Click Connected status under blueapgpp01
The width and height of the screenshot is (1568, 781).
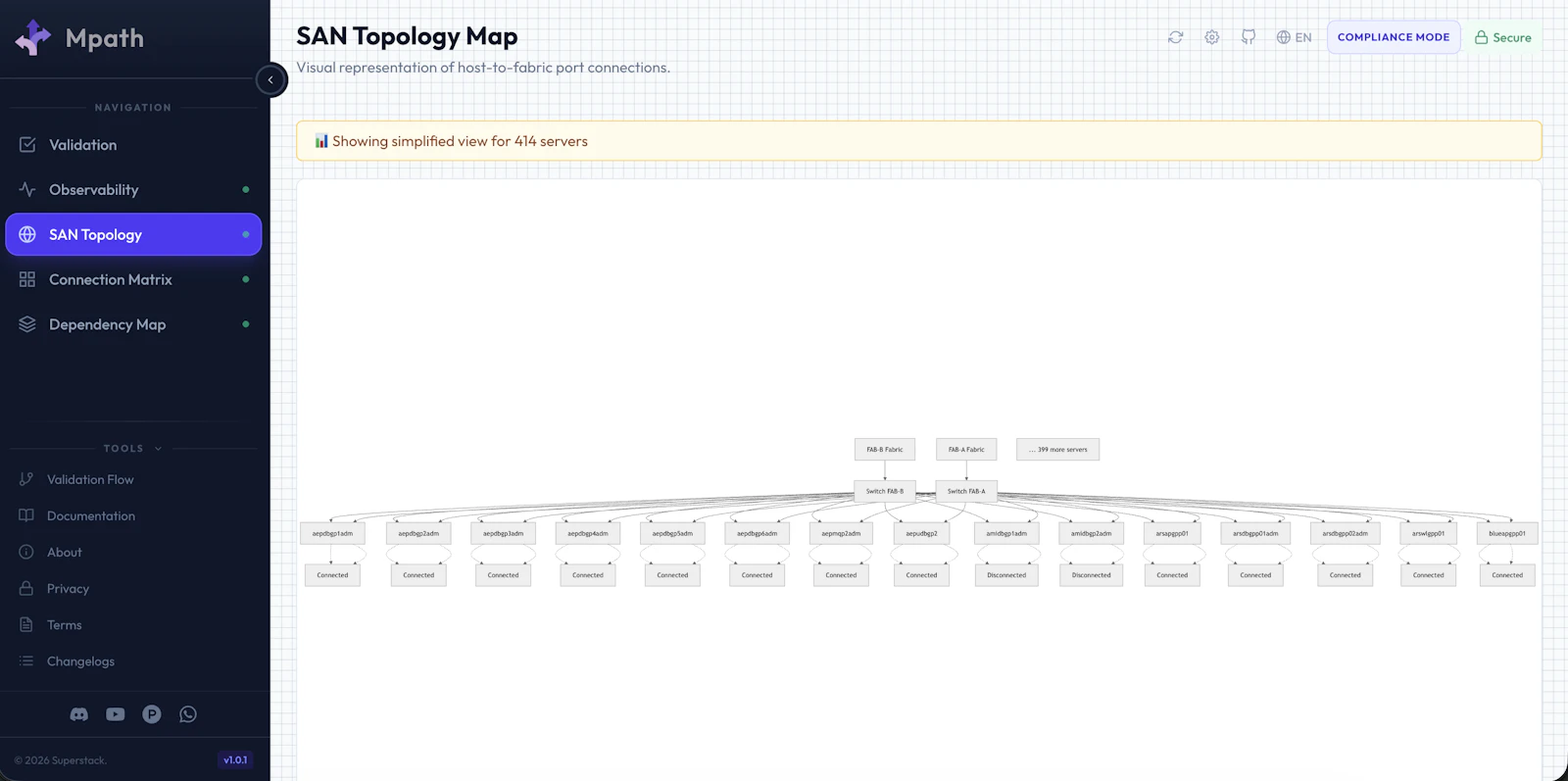(1507, 575)
